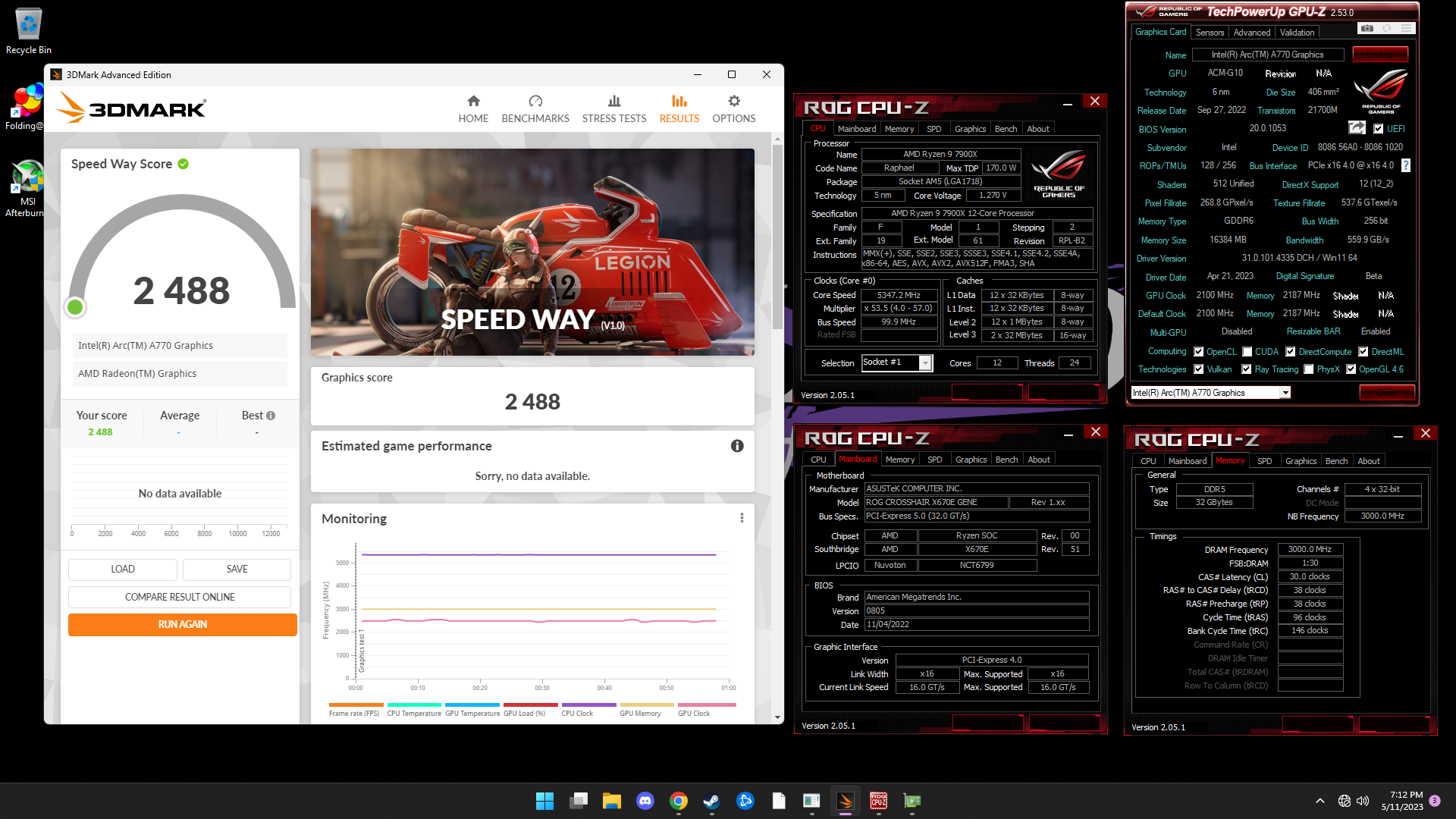Screen dimensions: 1456x819
Task: Toggle the Vulkan checkbox in GPU-Z
Action: click(x=1199, y=369)
